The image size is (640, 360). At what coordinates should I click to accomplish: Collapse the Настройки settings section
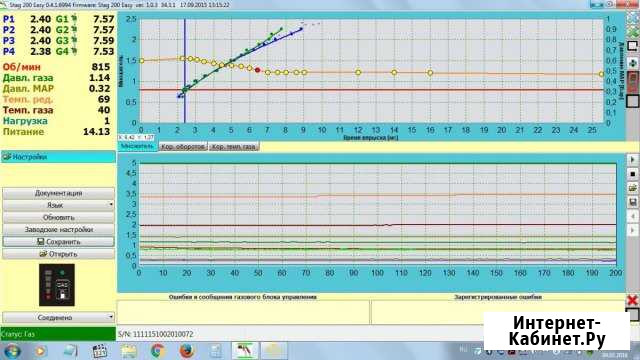[58, 157]
